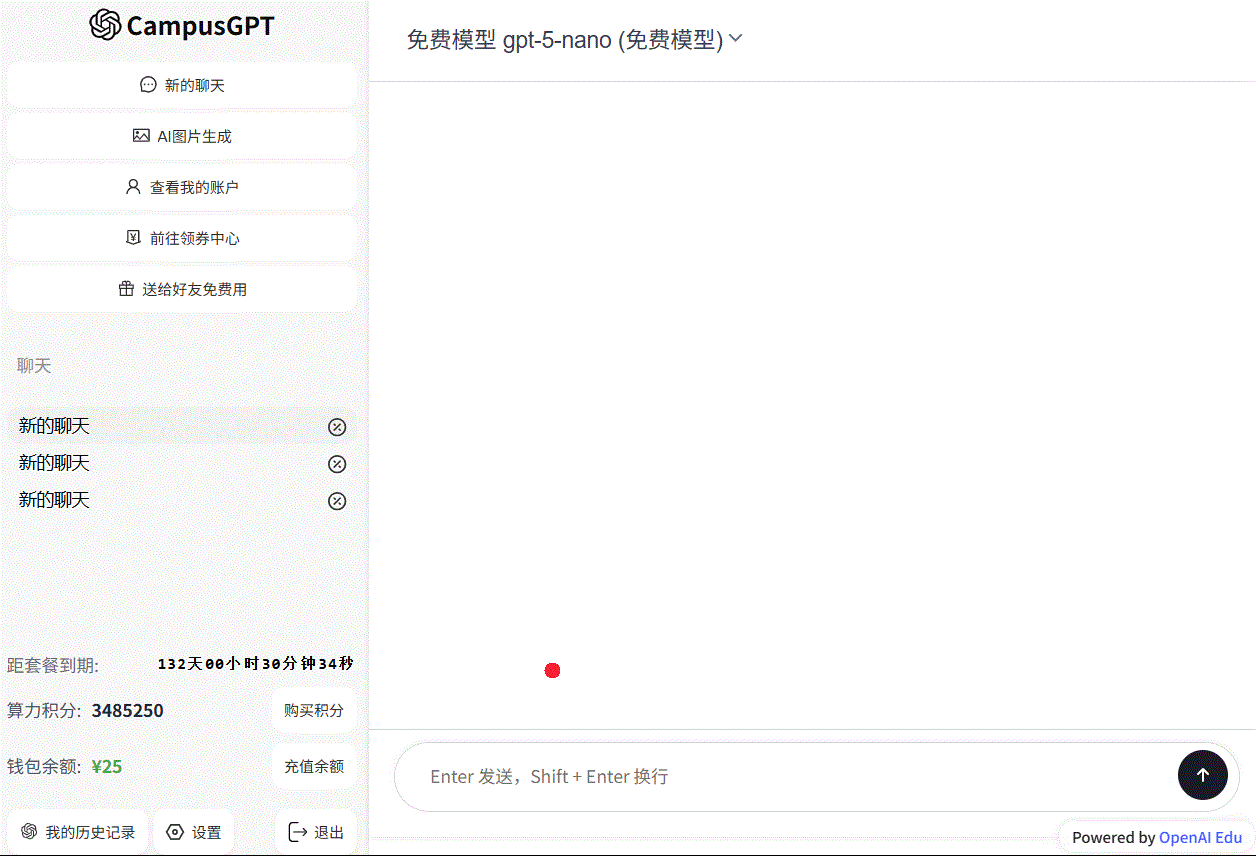Start a new chat with 新的聊天 button
1256x856 pixels.
point(182,86)
